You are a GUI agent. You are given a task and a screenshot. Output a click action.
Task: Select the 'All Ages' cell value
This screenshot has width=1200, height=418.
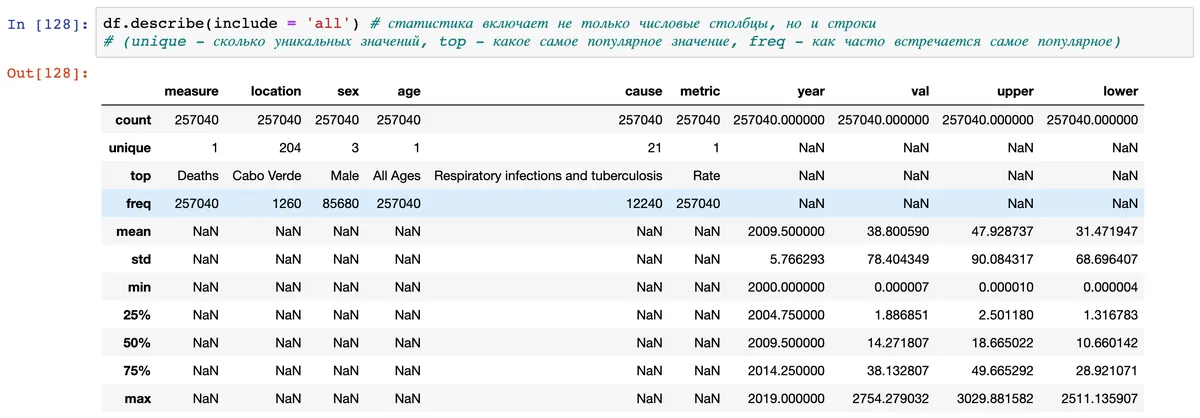point(397,176)
